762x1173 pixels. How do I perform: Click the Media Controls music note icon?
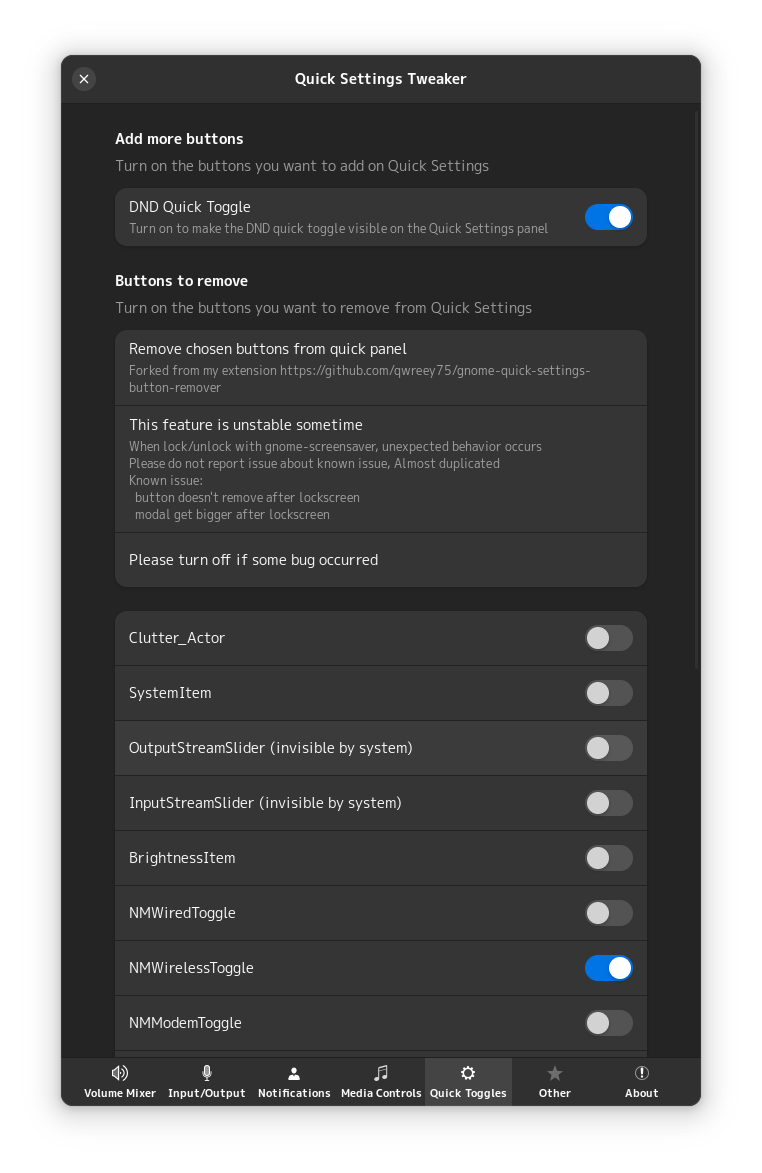pyautogui.click(x=381, y=1073)
